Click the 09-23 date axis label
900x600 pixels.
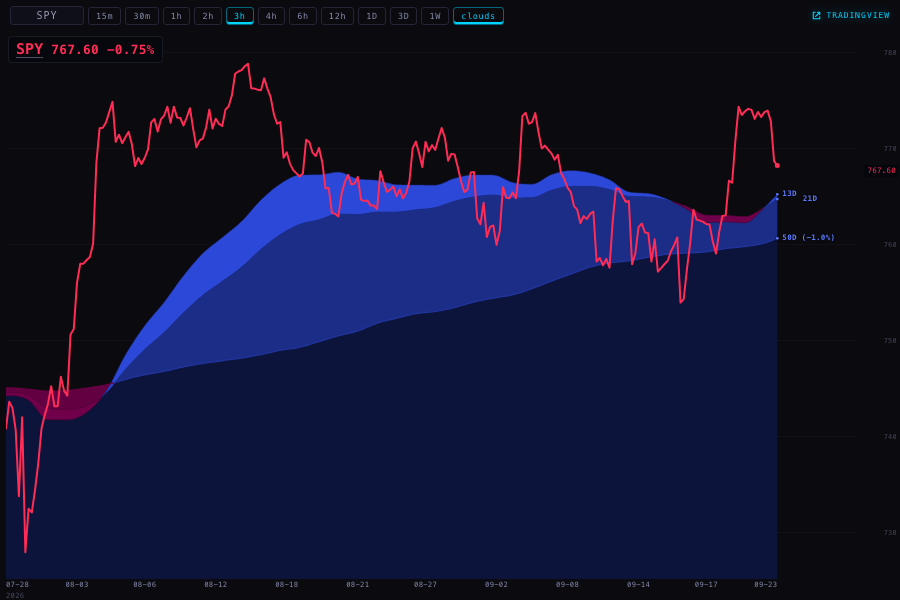[765, 584]
